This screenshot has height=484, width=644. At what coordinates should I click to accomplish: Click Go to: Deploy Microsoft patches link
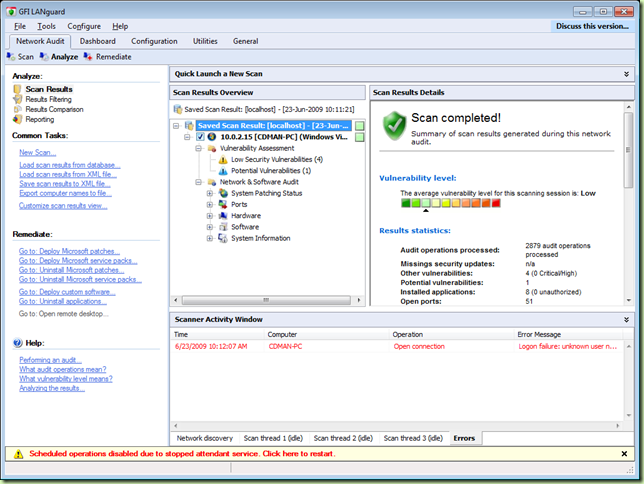pos(69,251)
